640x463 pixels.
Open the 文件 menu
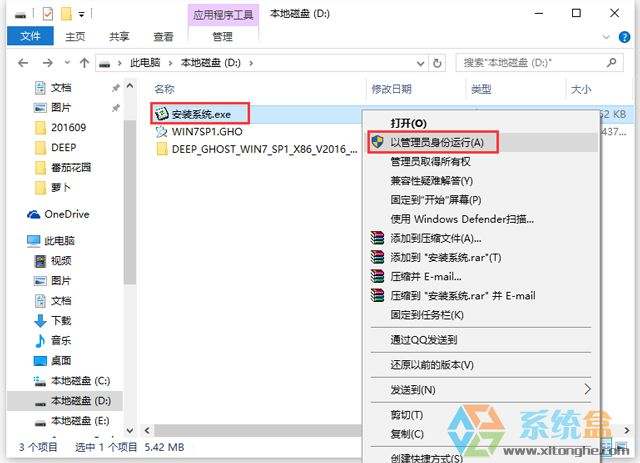pyautogui.click(x=30, y=37)
